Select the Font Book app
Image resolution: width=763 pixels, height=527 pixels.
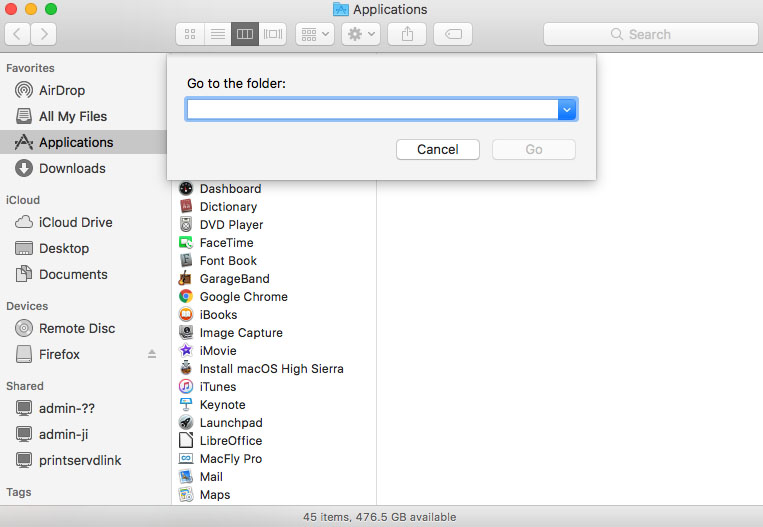click(228, 261)
